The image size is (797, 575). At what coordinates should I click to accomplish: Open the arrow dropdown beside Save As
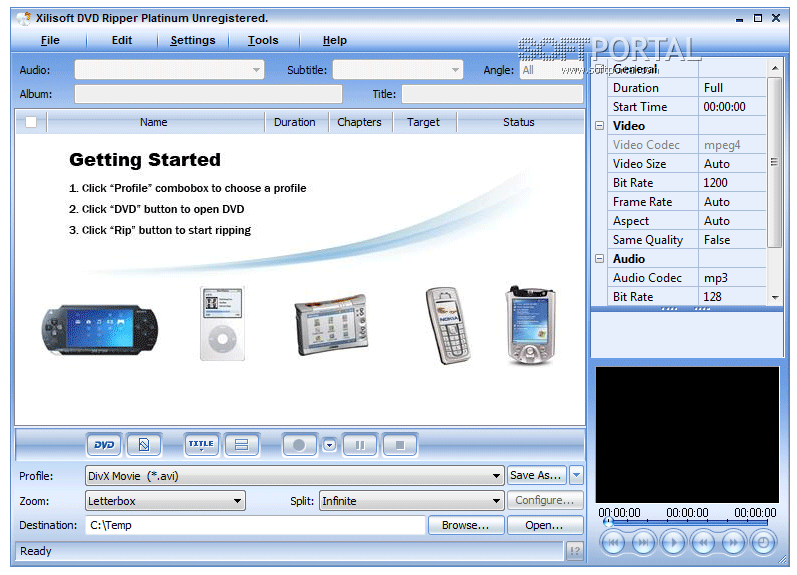[x=576, y=475]
